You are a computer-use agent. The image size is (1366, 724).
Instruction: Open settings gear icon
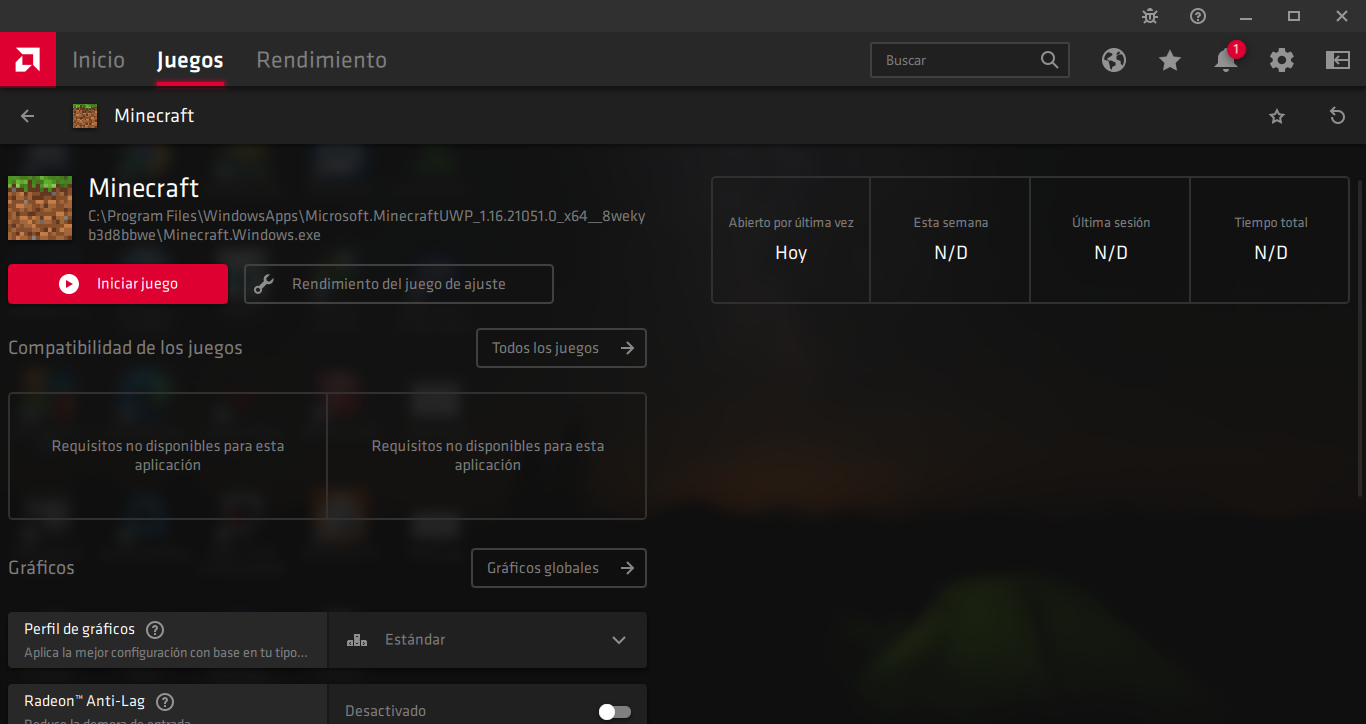coord(1282,60)
